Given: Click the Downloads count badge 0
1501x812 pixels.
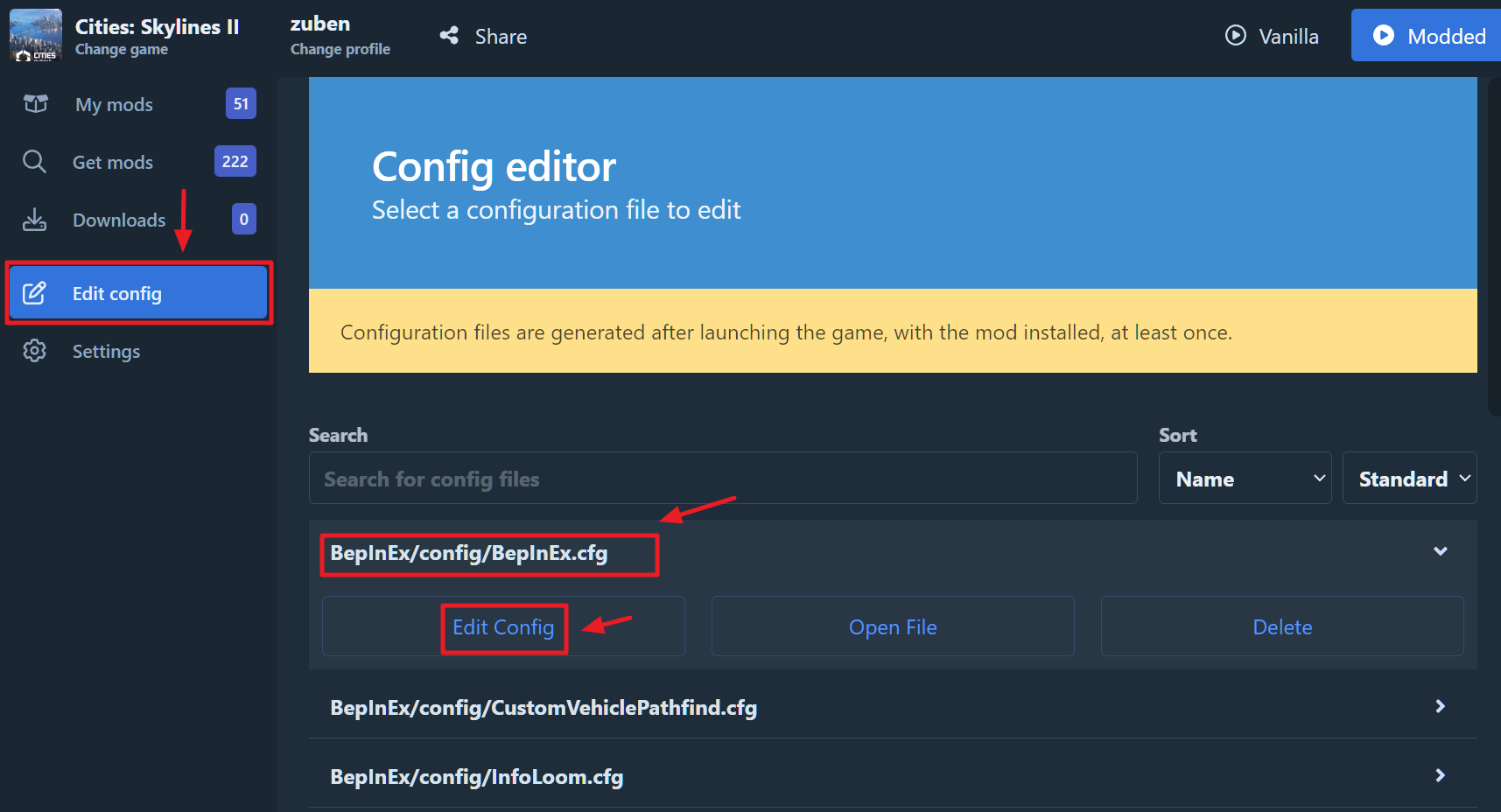Looking at the screenshot, I should [x=244, y=219].
